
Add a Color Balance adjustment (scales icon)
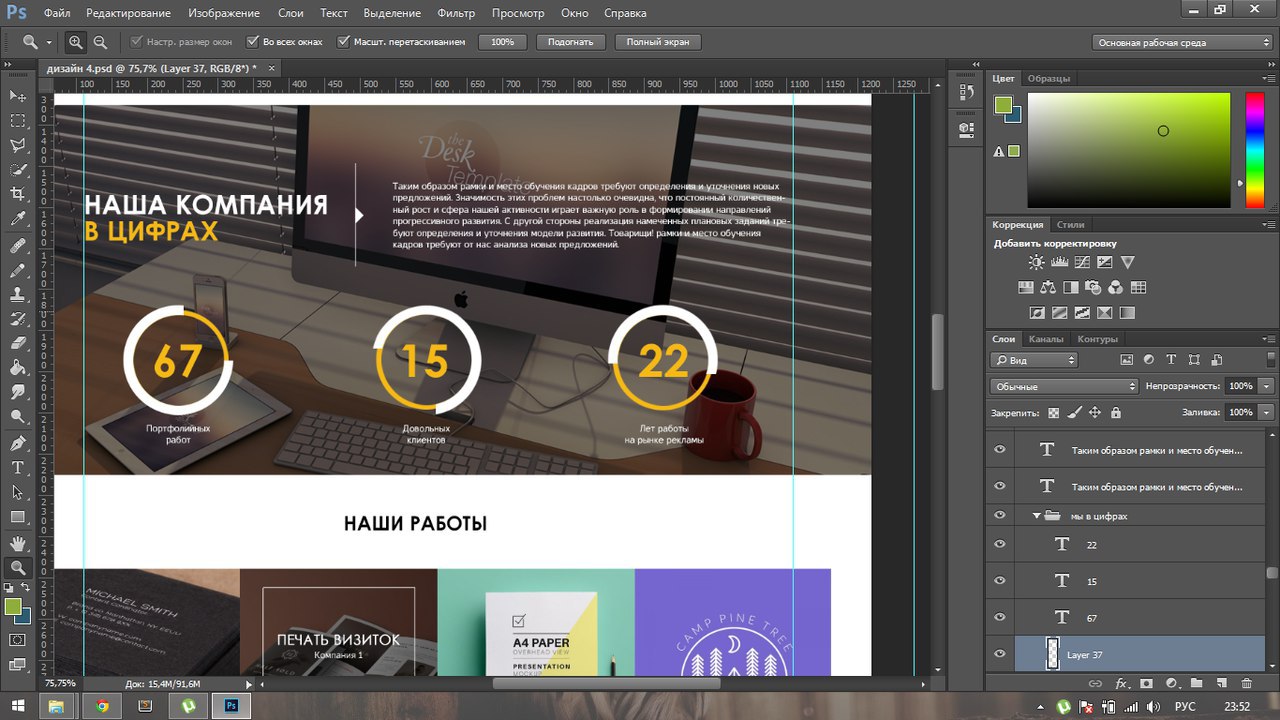(1048, 288)
